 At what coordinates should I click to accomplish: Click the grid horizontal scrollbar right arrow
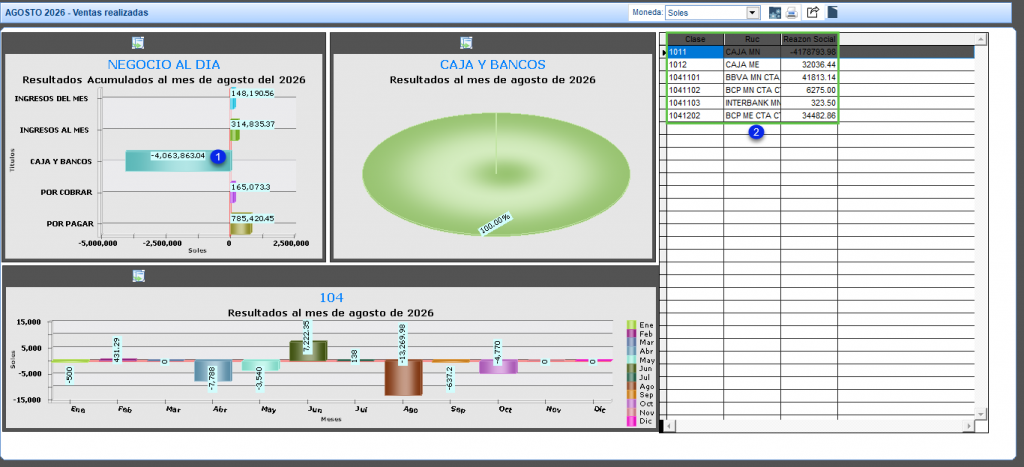[969, 426]
